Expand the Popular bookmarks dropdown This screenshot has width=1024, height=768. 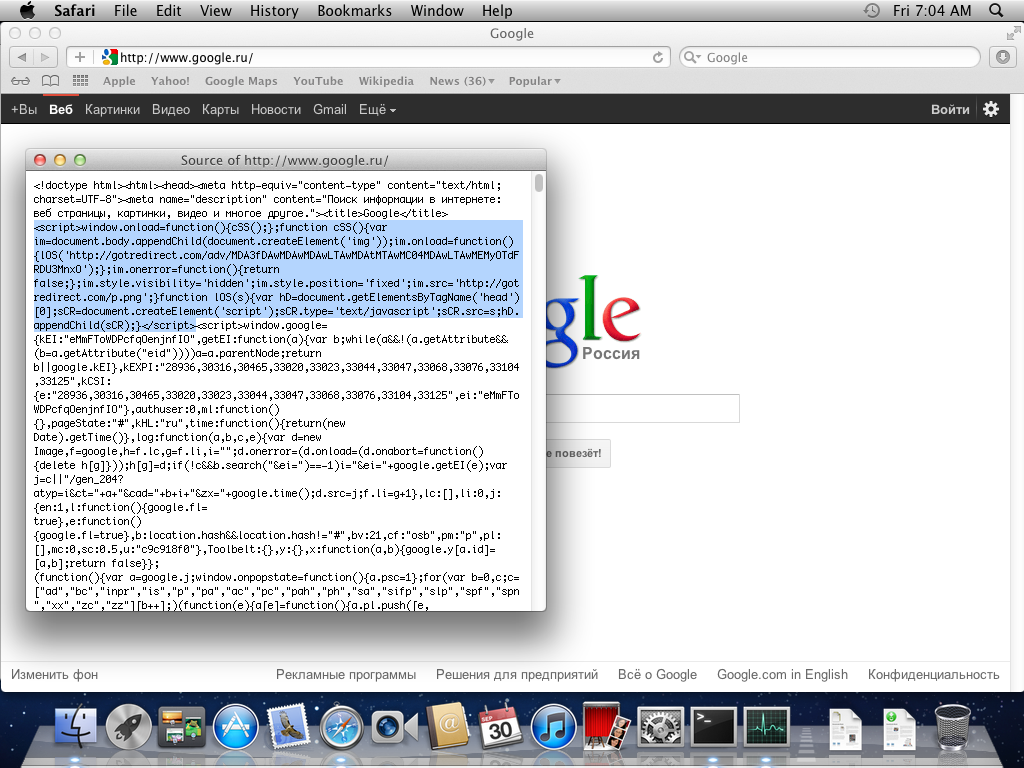click(x=534, y=81)
